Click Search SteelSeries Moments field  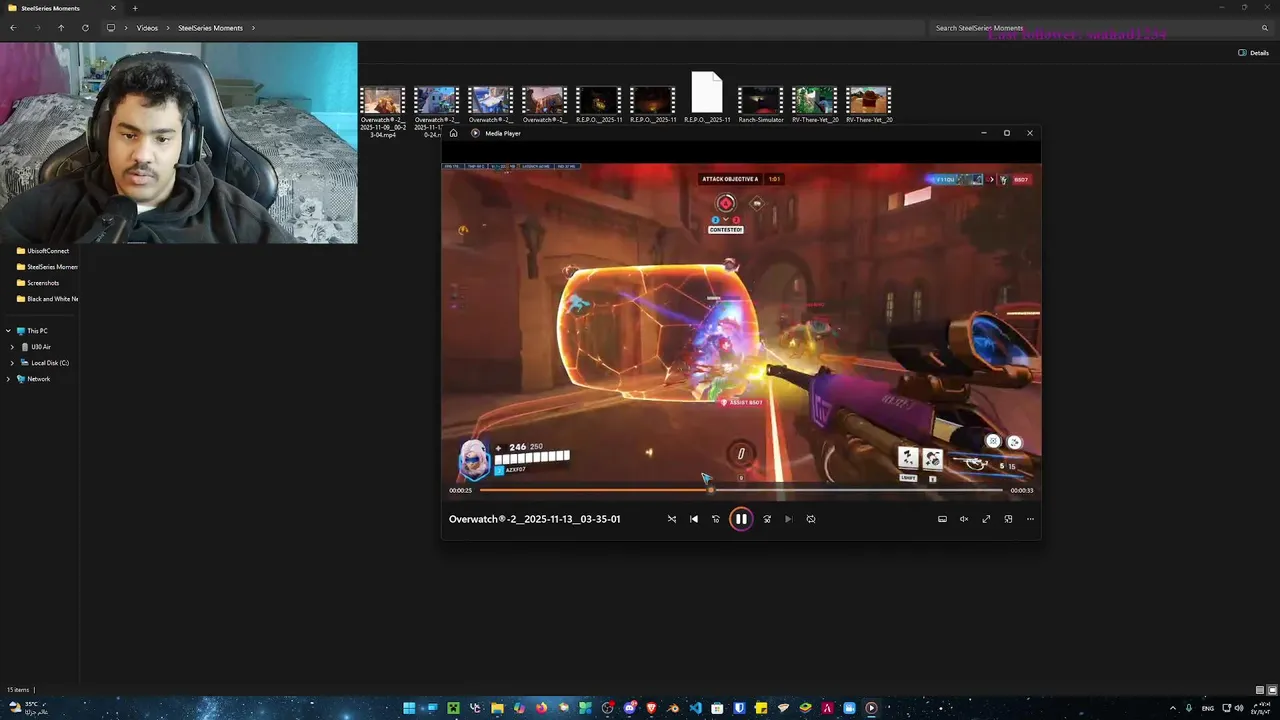(x=1100, y=28)
